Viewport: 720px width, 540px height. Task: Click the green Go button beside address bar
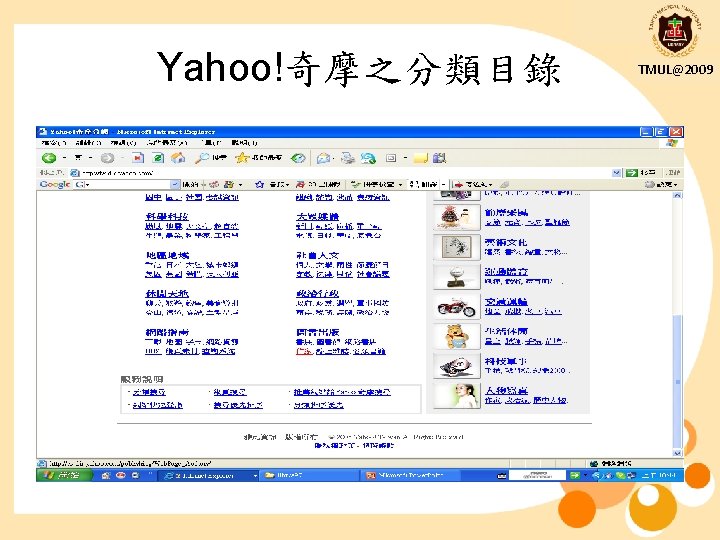coord(632,173)
